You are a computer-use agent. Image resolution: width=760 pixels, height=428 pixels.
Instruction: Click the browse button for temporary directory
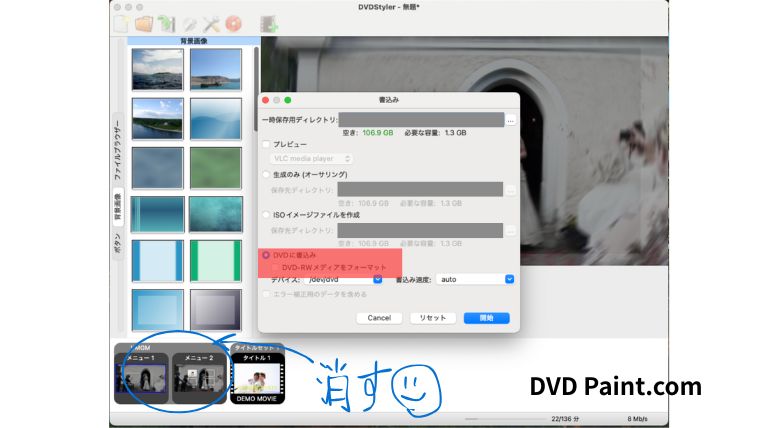510,120
